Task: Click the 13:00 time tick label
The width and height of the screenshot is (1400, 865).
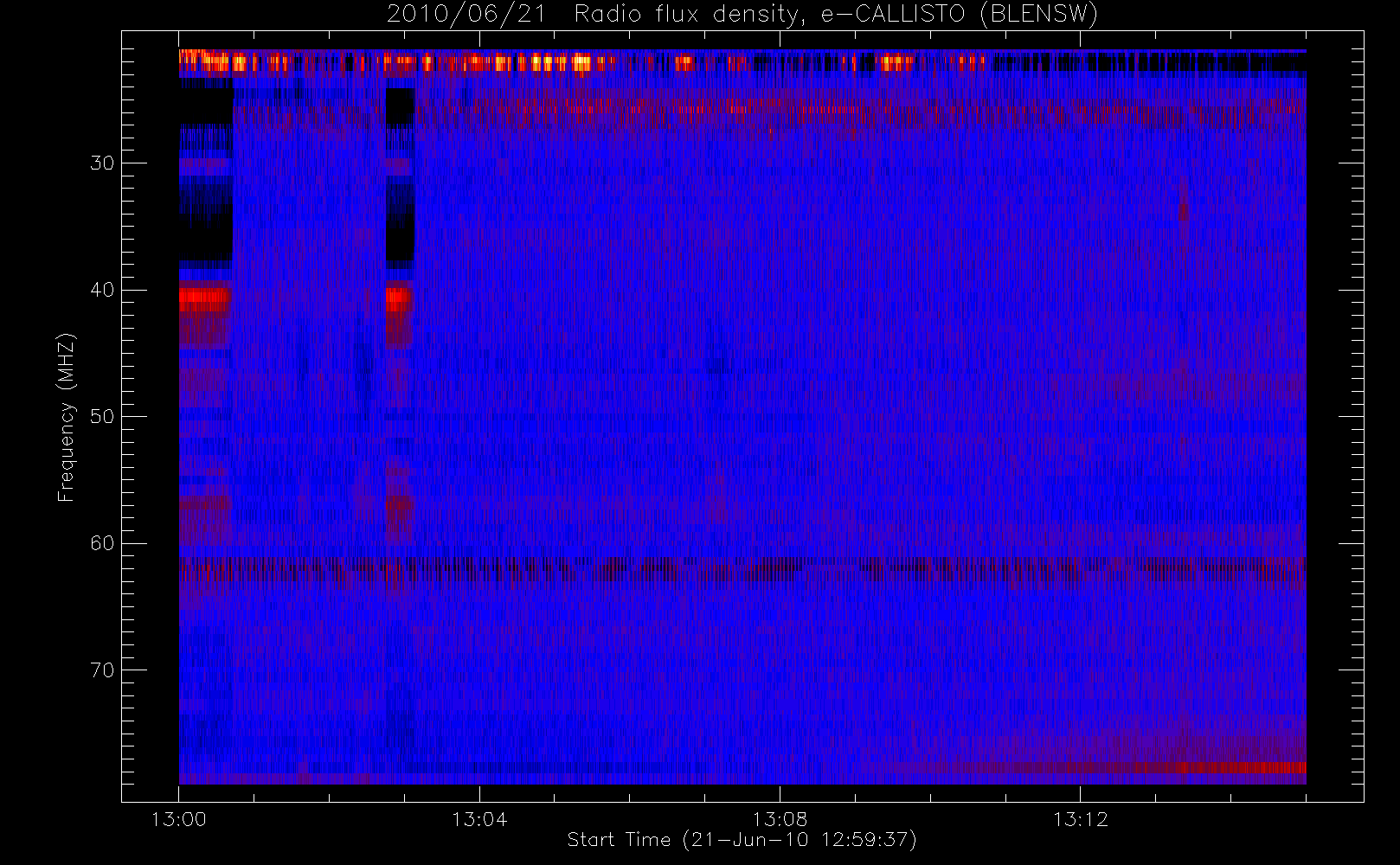Action: tap(179, 819)
